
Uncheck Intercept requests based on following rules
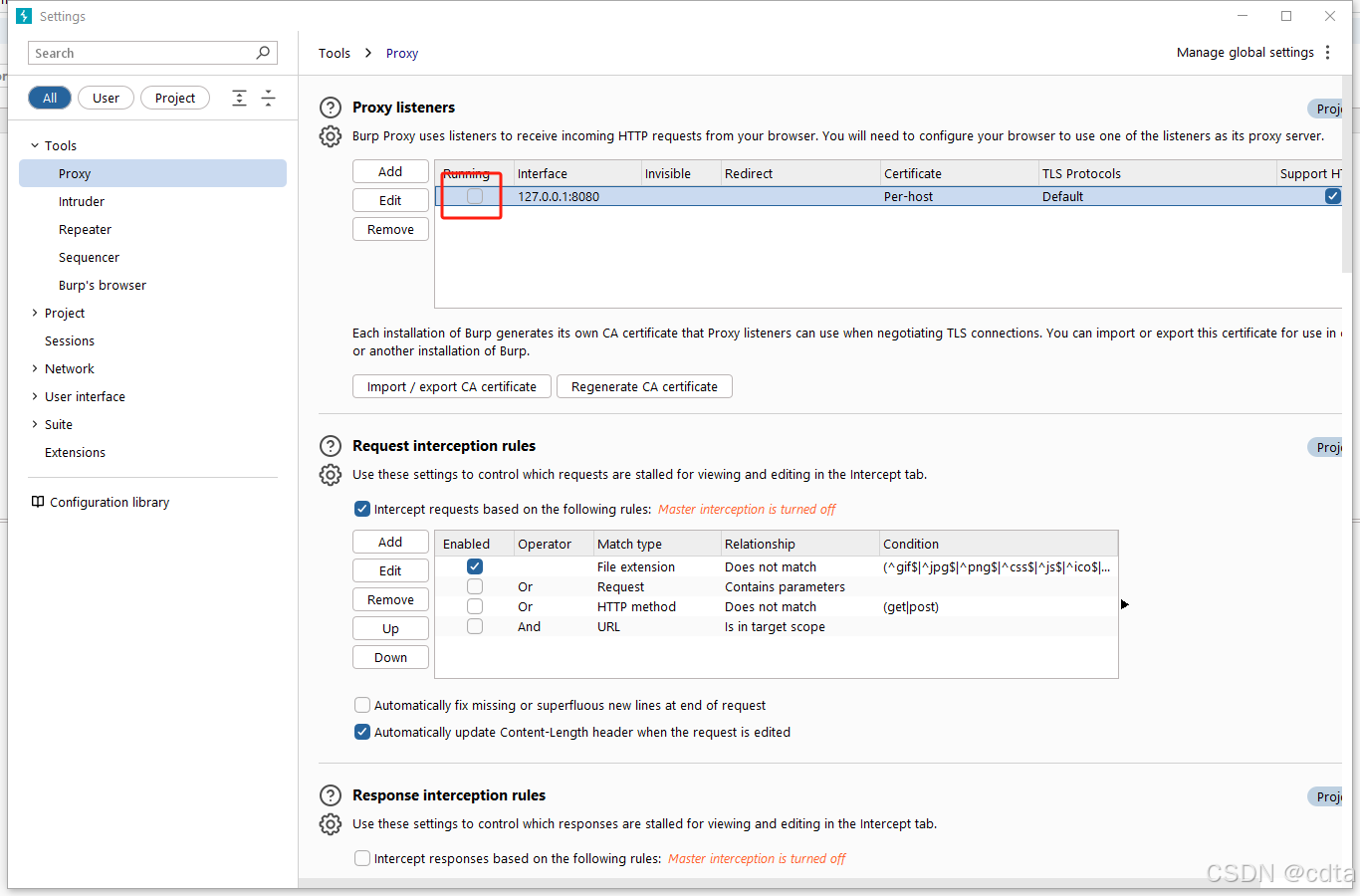tap(362, 509)
